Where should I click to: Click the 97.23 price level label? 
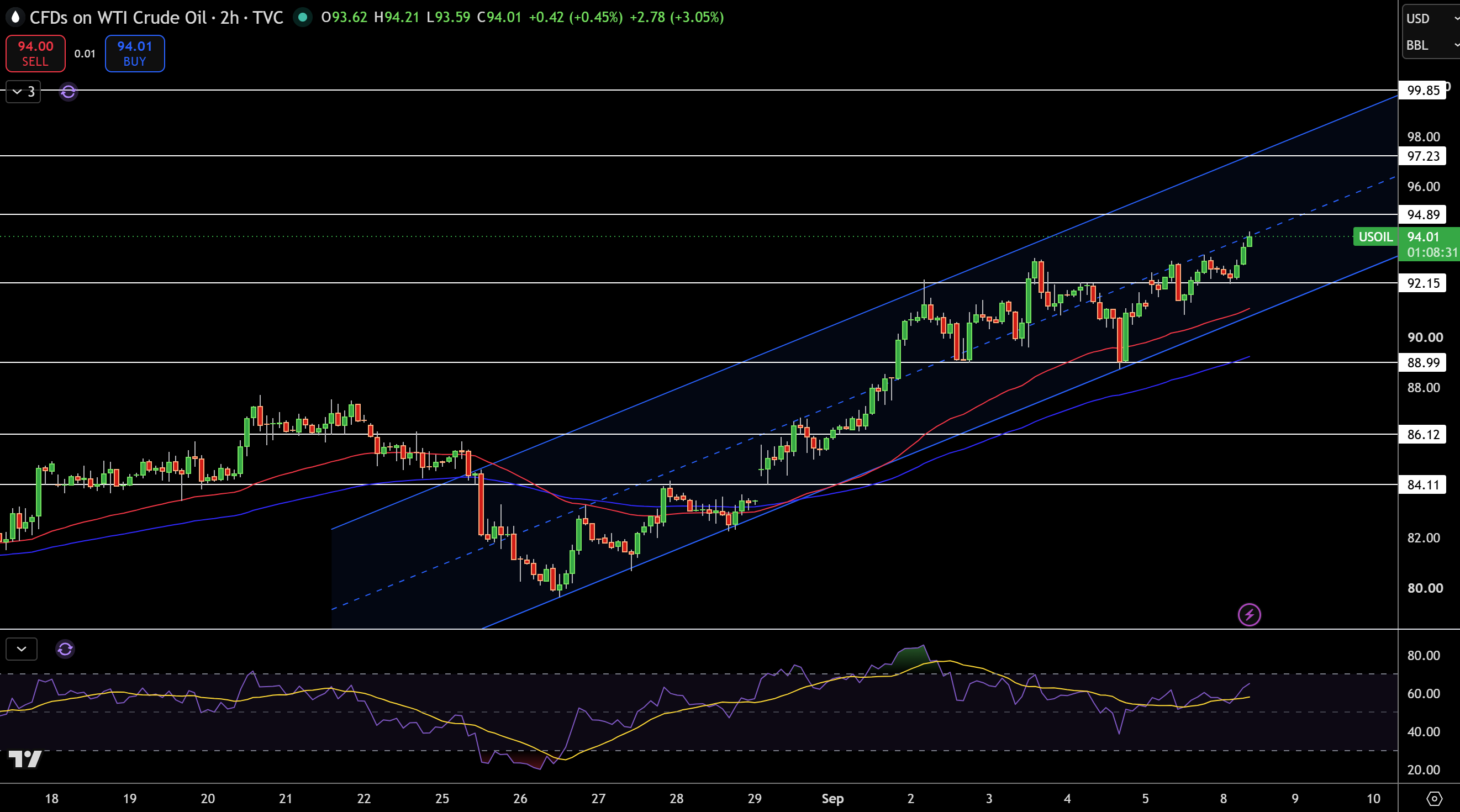1422,156
